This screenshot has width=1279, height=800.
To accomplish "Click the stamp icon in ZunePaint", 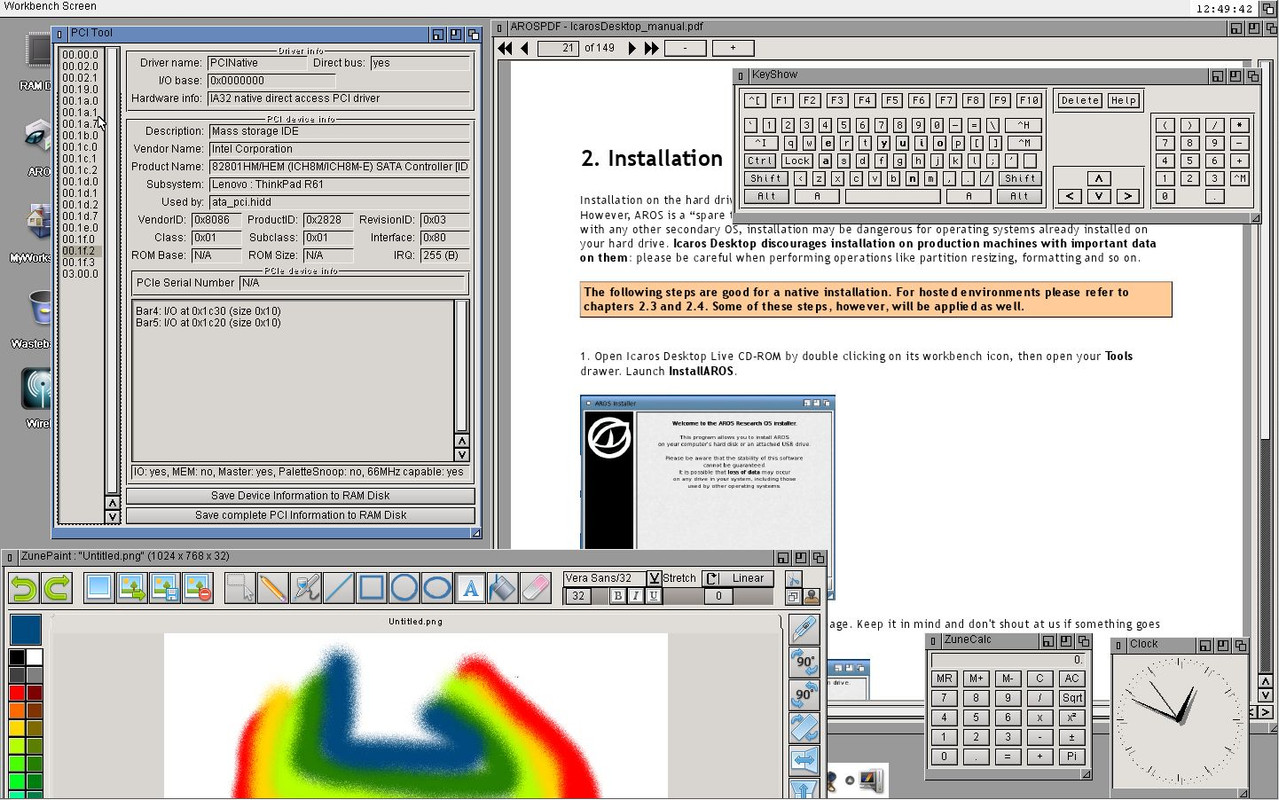I will 811,596.
